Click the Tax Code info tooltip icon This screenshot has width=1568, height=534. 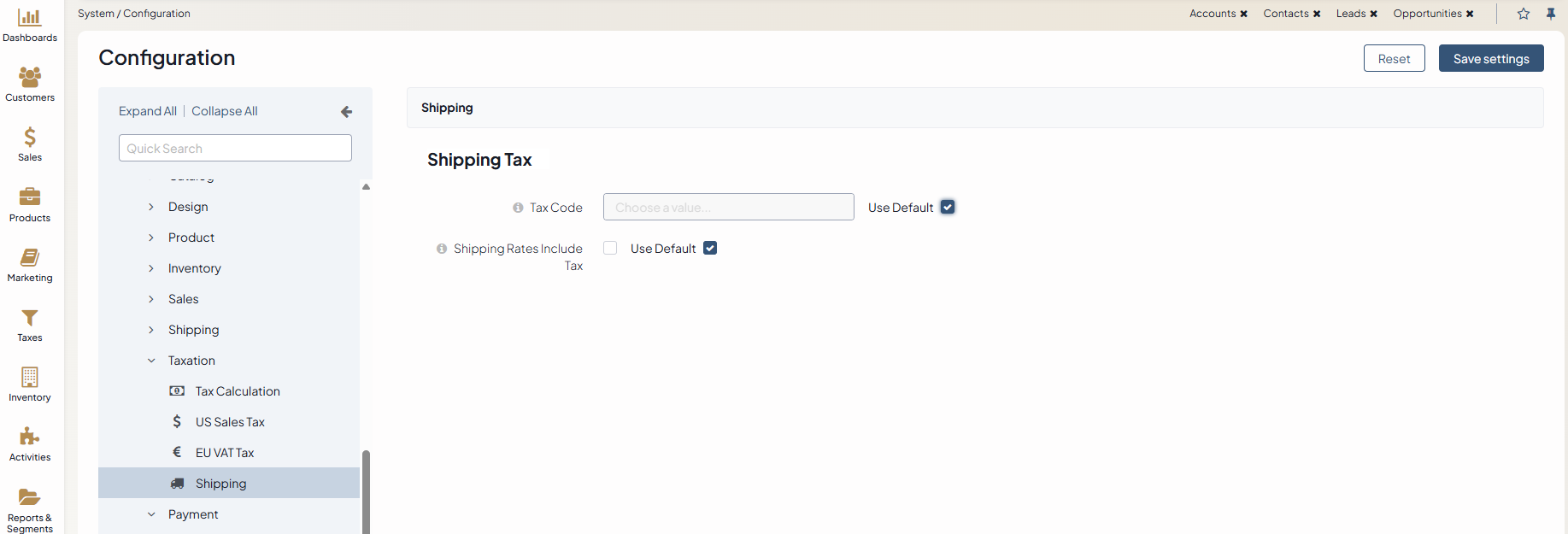coord(518,208)
